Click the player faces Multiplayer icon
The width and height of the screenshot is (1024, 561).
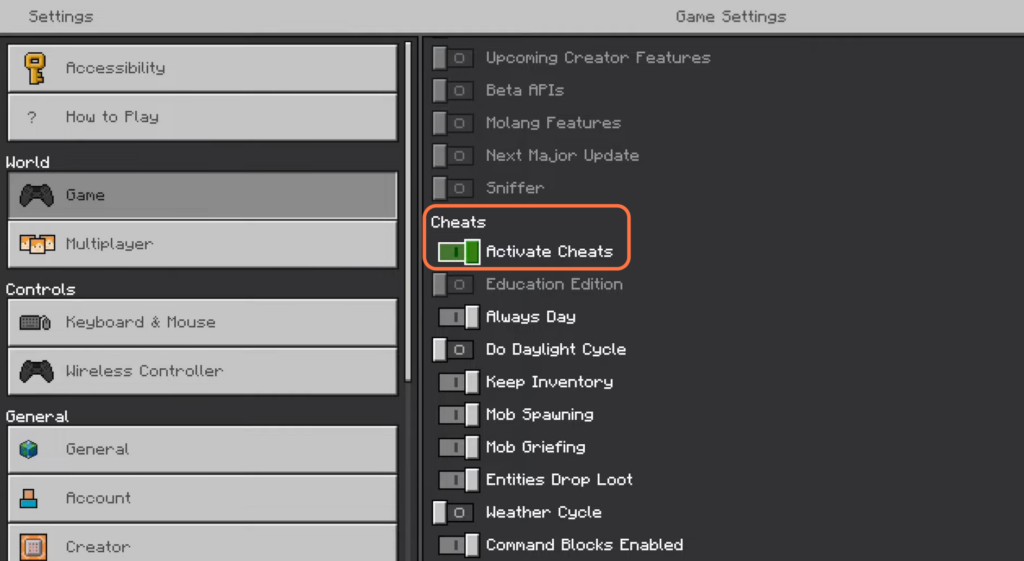pyautogui.click(x=37, y=244)
